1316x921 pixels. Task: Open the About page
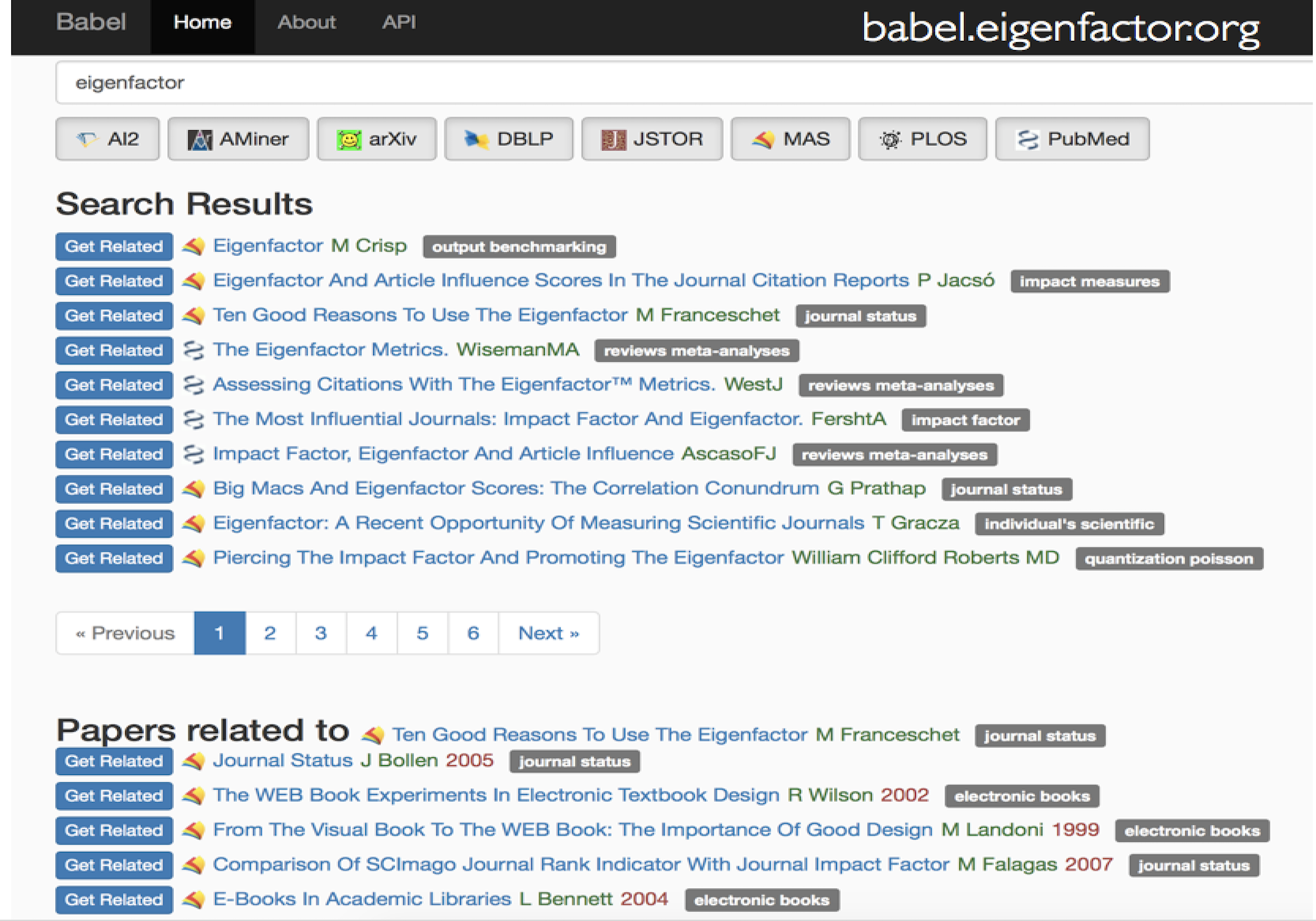coord(307,22)
